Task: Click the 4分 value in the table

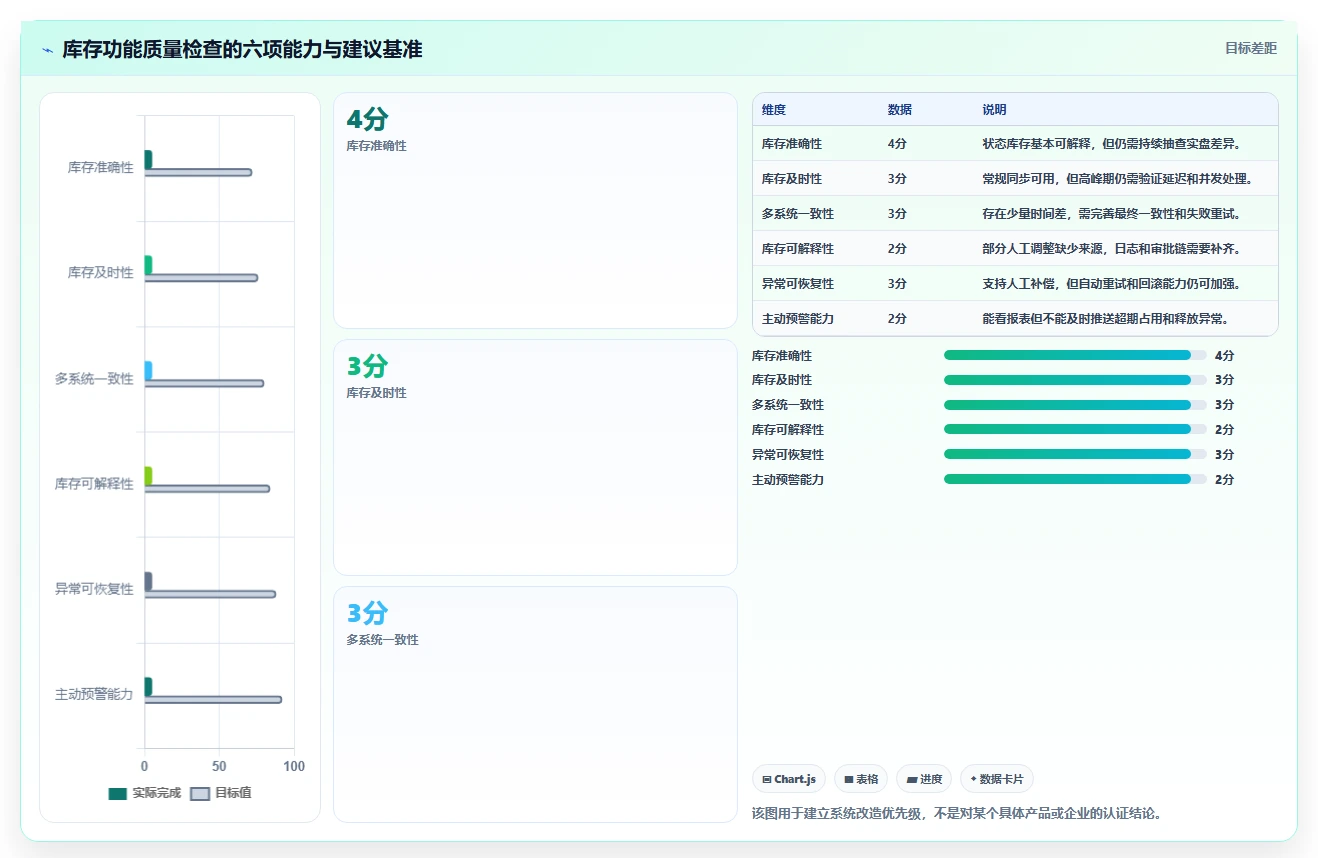Action: tap(897, 144)
